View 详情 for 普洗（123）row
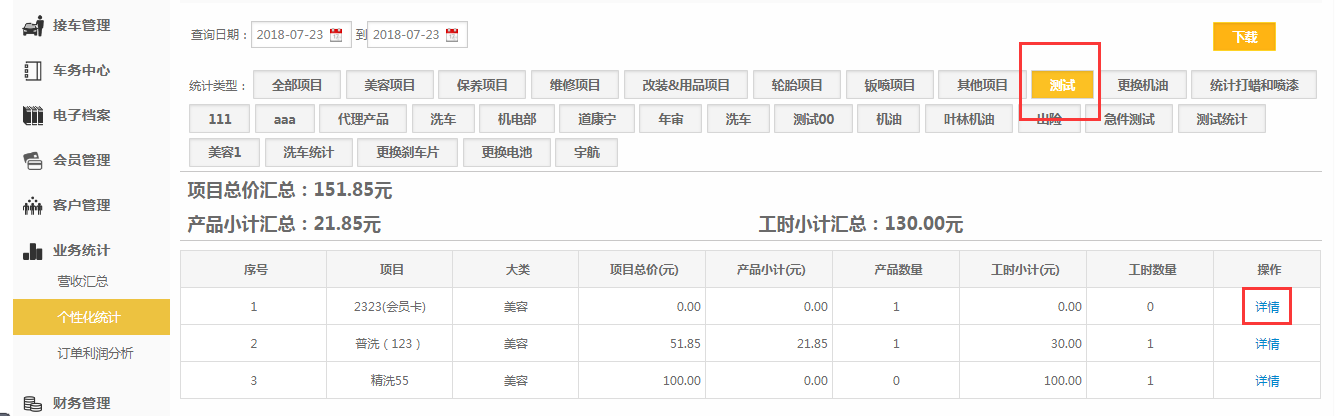Viewport: 1342px width, 416px height. point(1267,343)
